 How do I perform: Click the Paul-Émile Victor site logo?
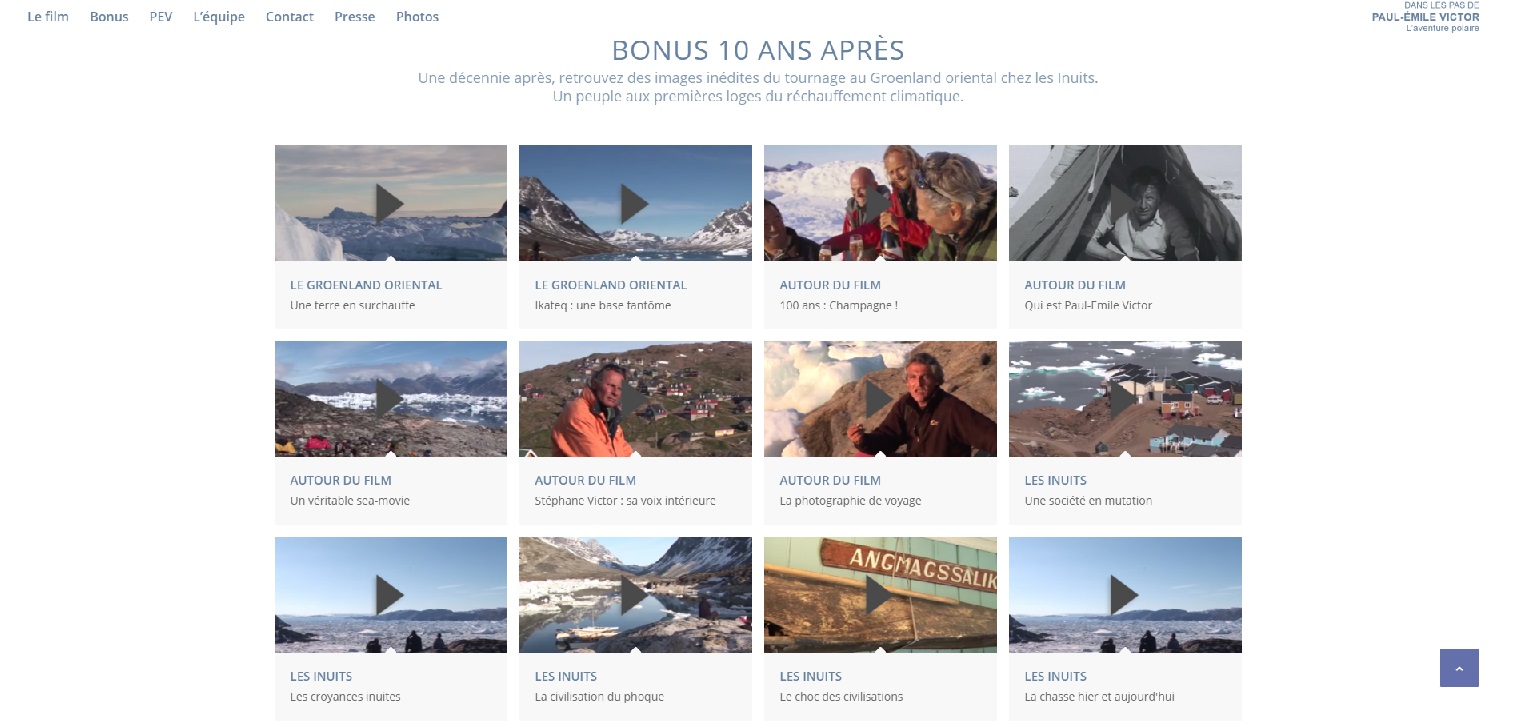coord(1426,16)
